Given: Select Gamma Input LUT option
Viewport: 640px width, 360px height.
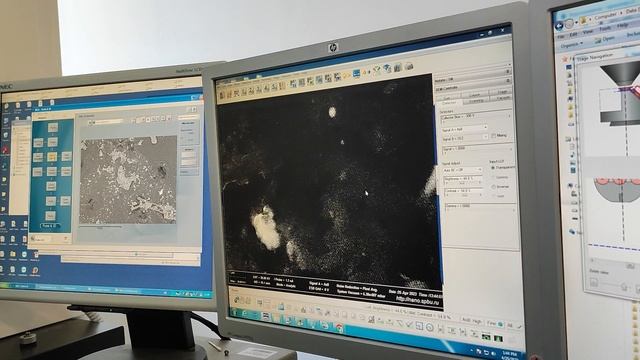Looking at the screenshot, I should pyautogui.click(x=493, y=177).
